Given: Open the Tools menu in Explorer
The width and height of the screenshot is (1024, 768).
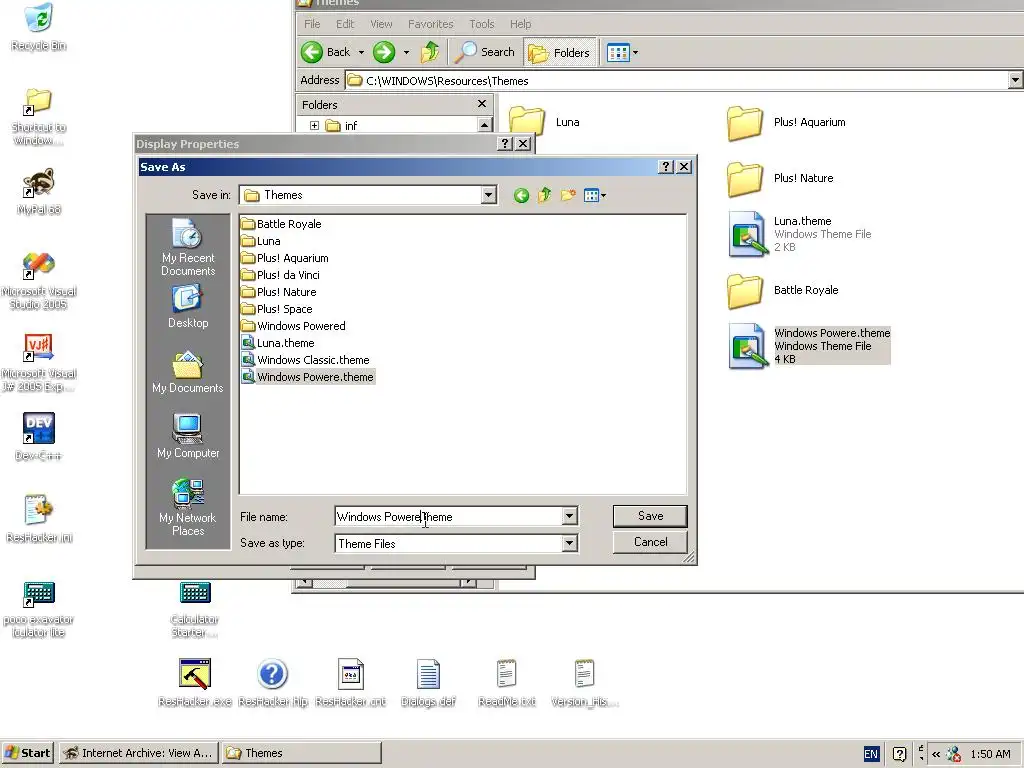Looking at the screenshot, I should click(481, 24).
